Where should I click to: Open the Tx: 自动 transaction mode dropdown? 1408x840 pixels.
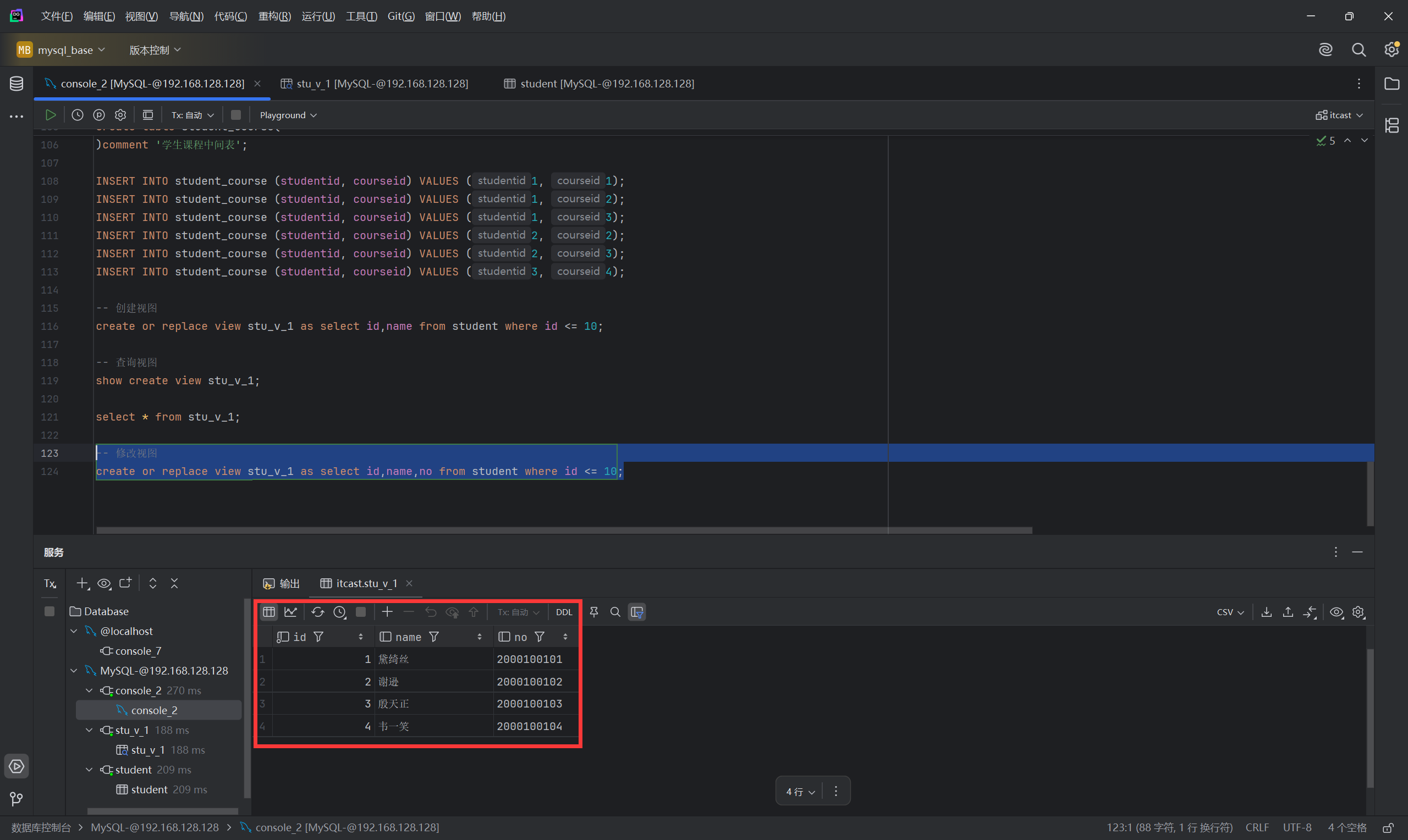point(193,115)
